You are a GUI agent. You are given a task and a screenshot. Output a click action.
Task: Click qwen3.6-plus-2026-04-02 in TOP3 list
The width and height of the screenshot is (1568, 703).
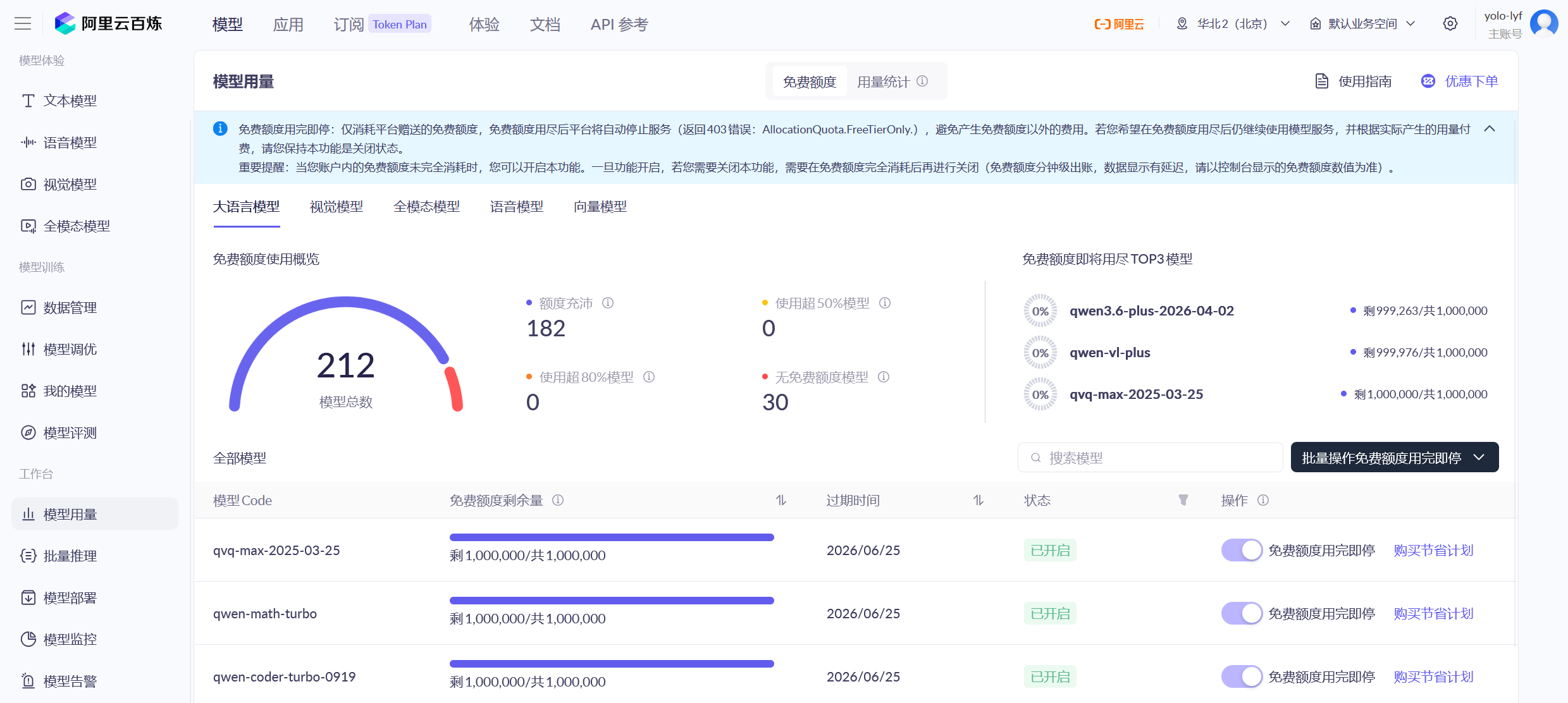click(x=1152, y=310)
